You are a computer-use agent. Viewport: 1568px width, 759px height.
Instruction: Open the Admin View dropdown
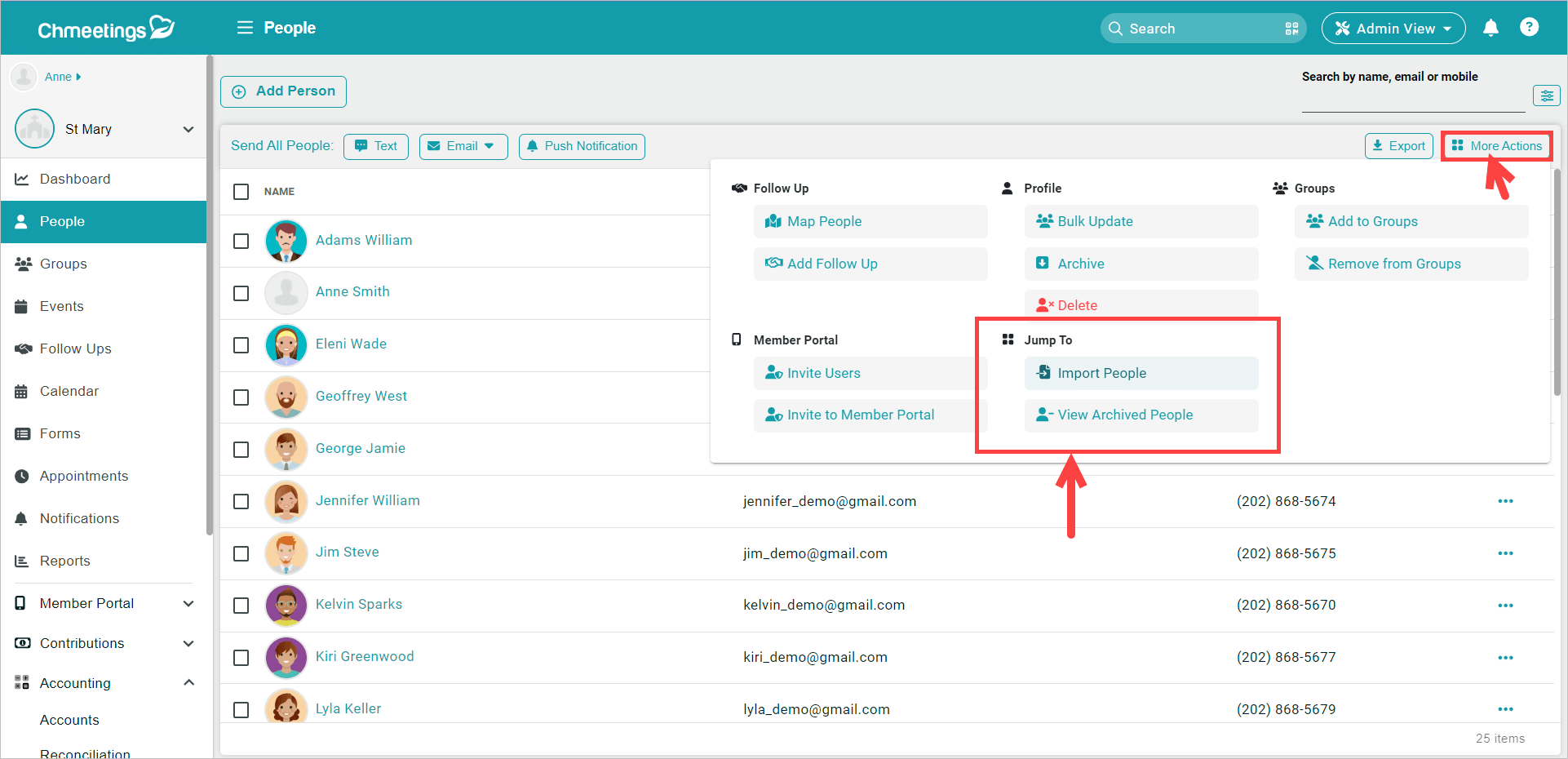coord(1393,29)
